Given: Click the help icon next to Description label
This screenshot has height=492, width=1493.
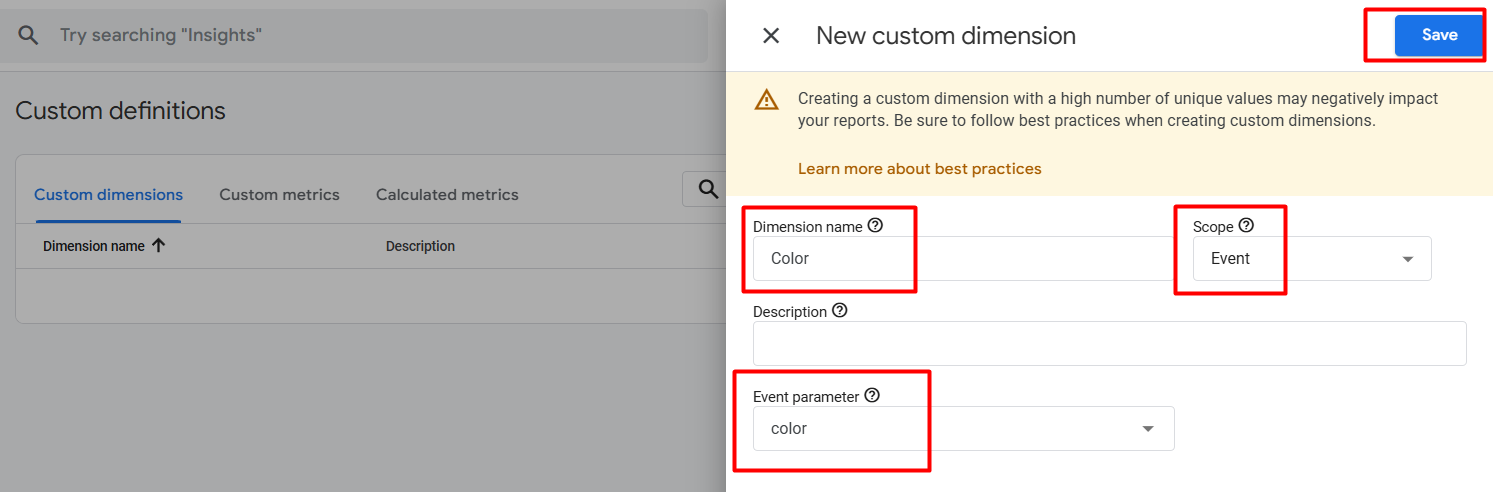Looking at the screenshot, I should click(840, 311).
